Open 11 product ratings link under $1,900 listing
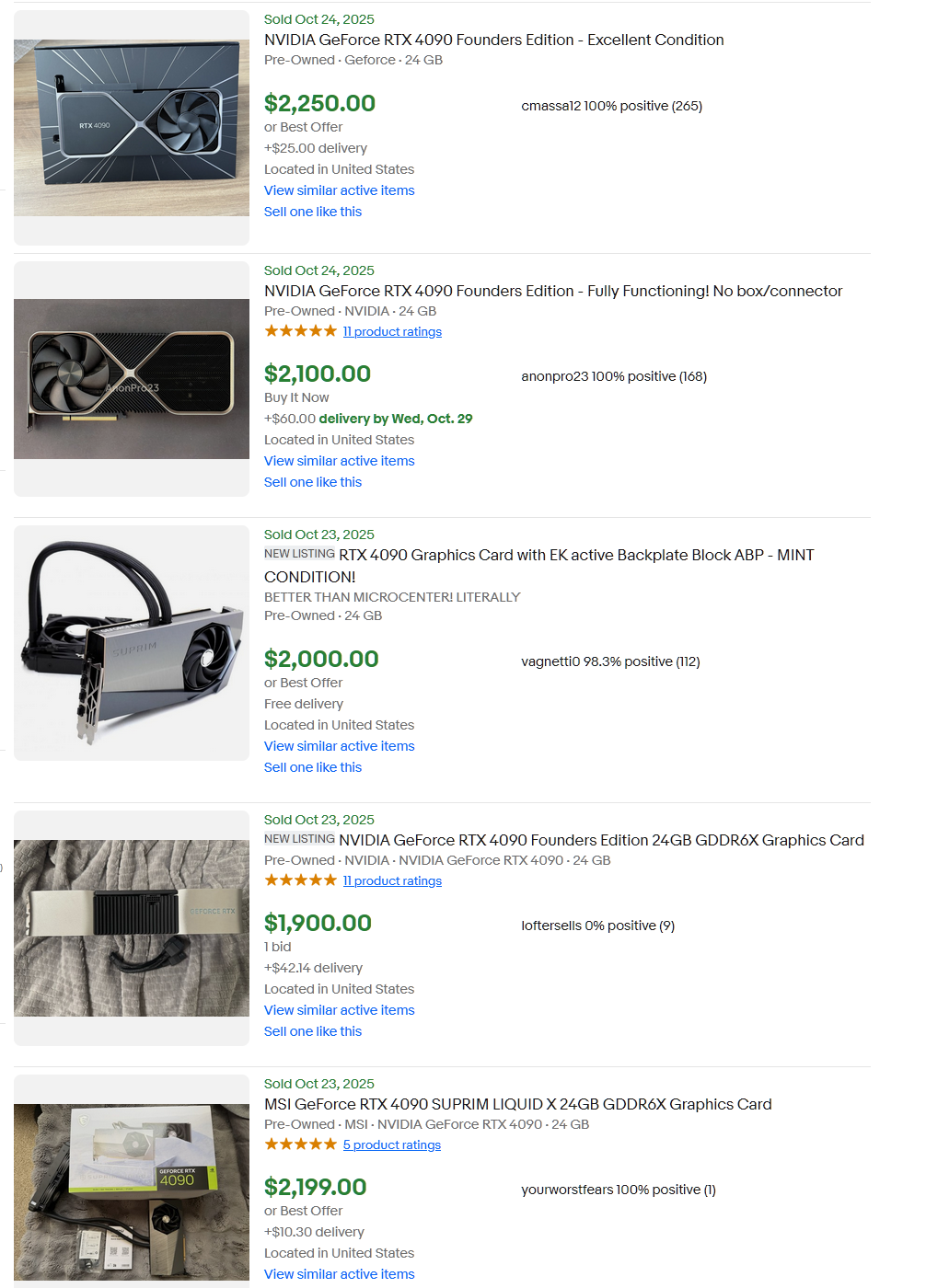Image resolution: width=926 pixels, height=1288 pixels. (x=392, y=881)
